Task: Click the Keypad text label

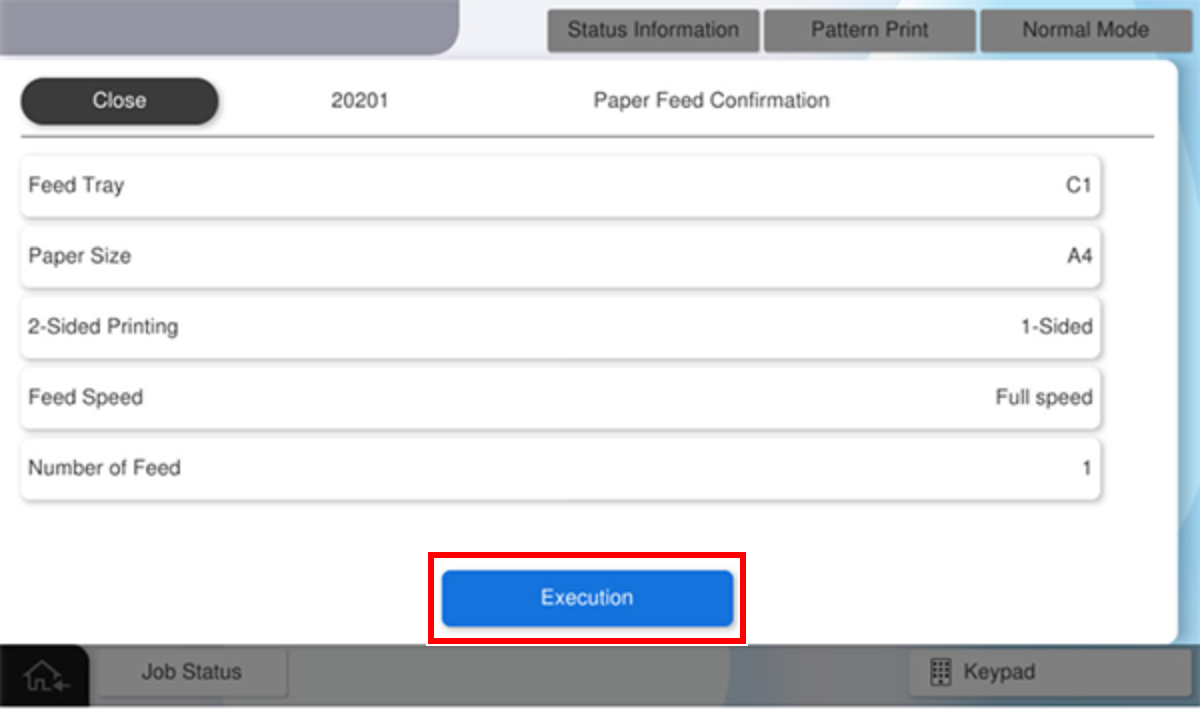Action: pos(998,672)
